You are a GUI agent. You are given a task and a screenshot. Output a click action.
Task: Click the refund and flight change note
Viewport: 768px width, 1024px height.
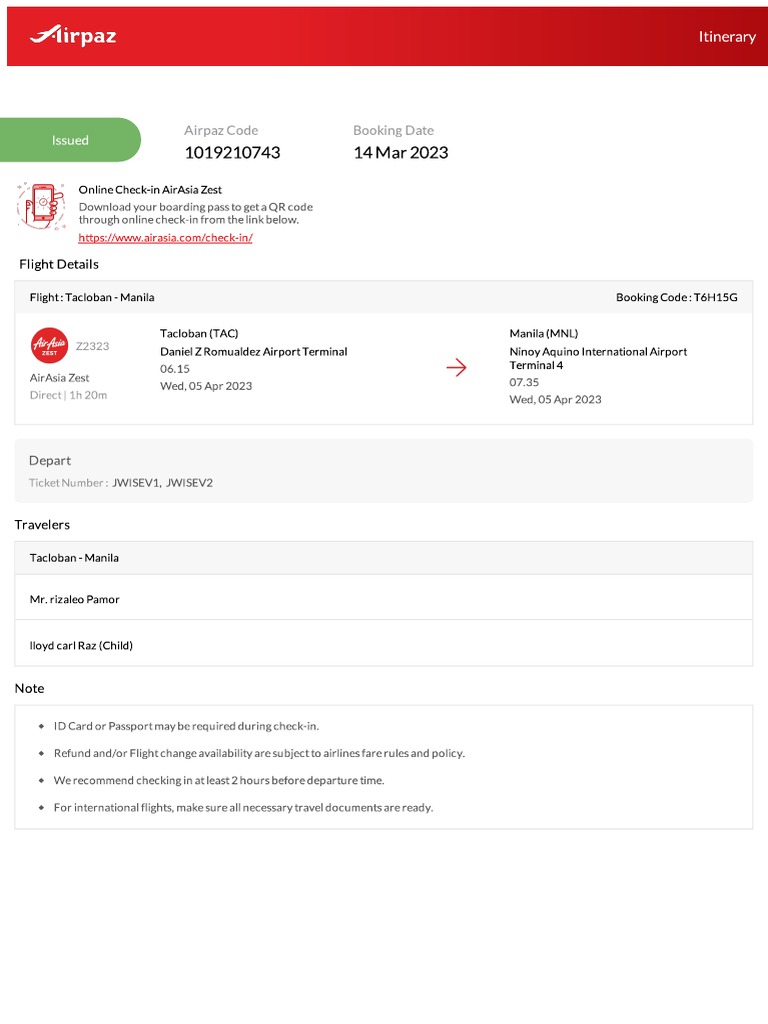coord(259,754)
